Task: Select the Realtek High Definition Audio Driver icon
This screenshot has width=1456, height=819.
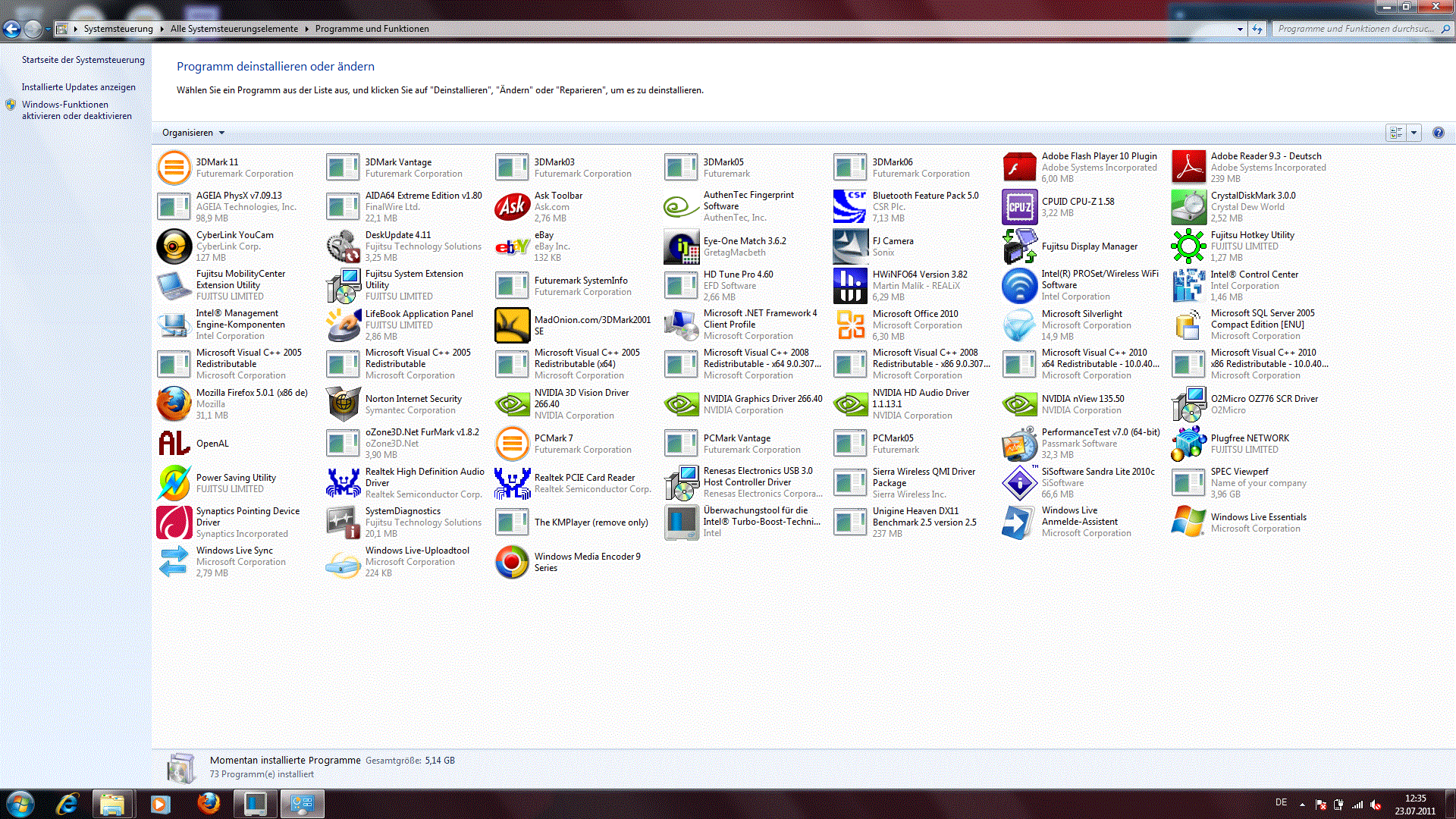Action: (x=343, y=483)
